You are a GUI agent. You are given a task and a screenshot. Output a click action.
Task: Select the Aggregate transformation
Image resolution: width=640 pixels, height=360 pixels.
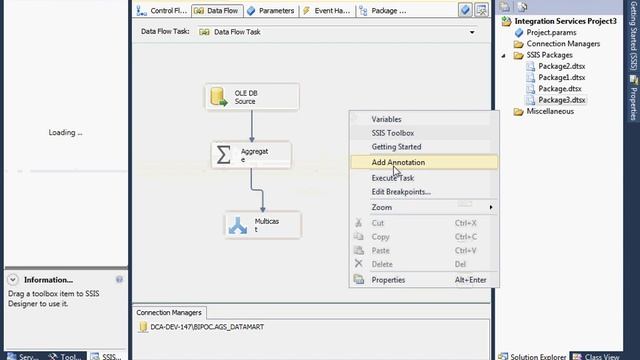pyautogui.click(x=251, y=155)
